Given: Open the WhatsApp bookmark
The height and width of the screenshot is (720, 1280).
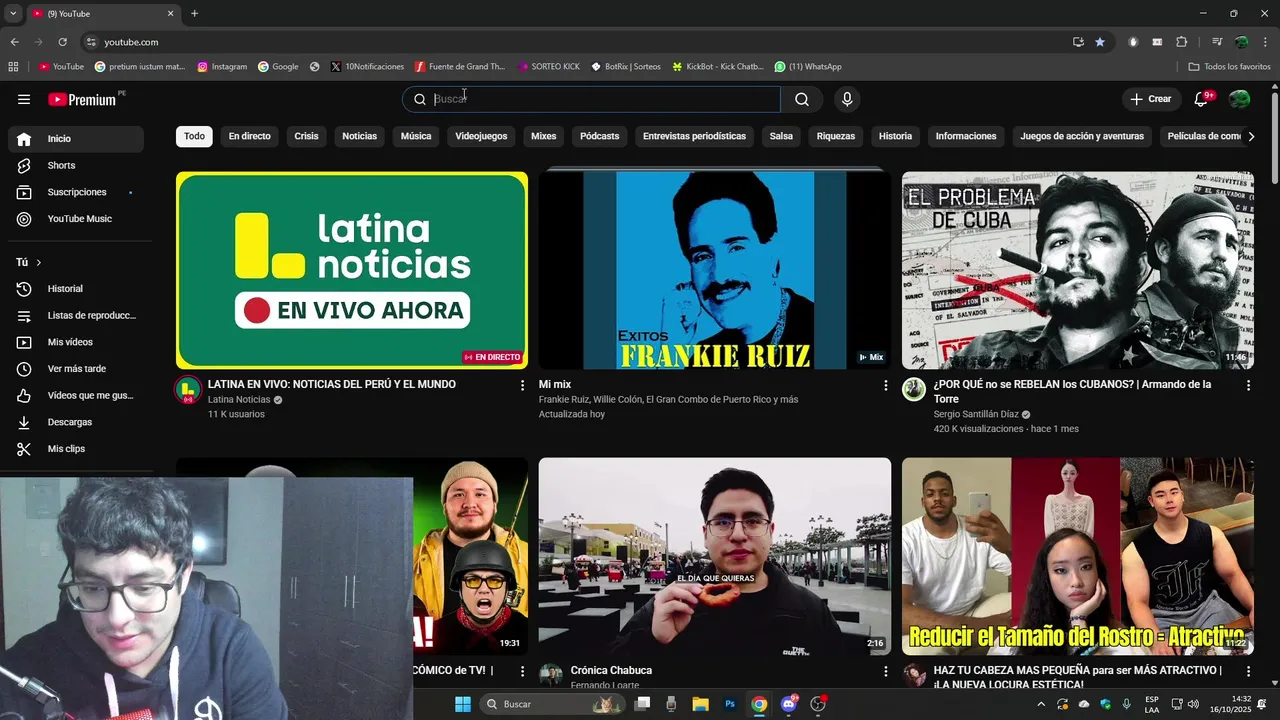Looking at the screenshot, I should [808, 67].
